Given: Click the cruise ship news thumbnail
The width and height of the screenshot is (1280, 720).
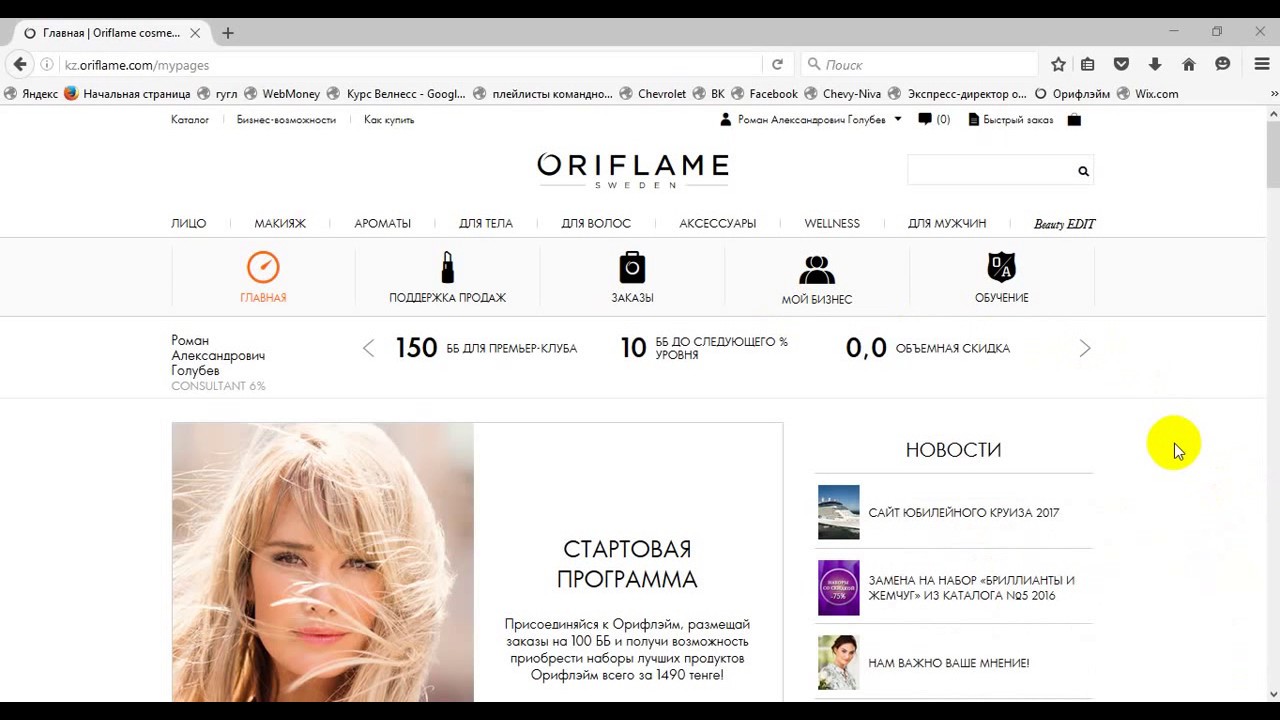Looking at the screenshot, I should click(839, 512).
